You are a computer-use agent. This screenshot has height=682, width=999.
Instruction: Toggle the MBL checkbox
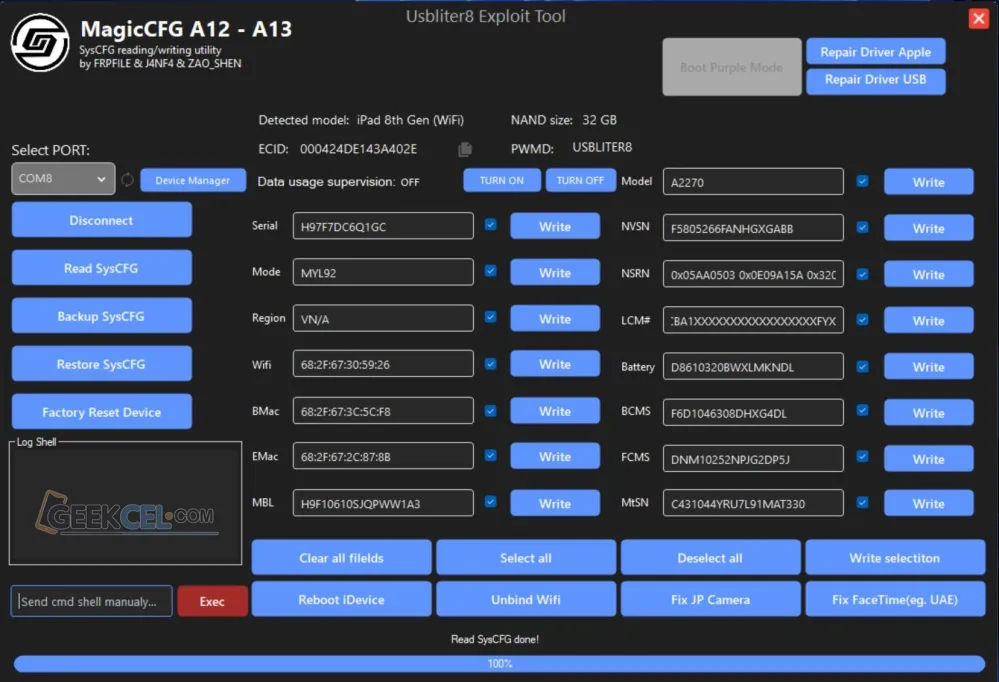pos(491,502)
